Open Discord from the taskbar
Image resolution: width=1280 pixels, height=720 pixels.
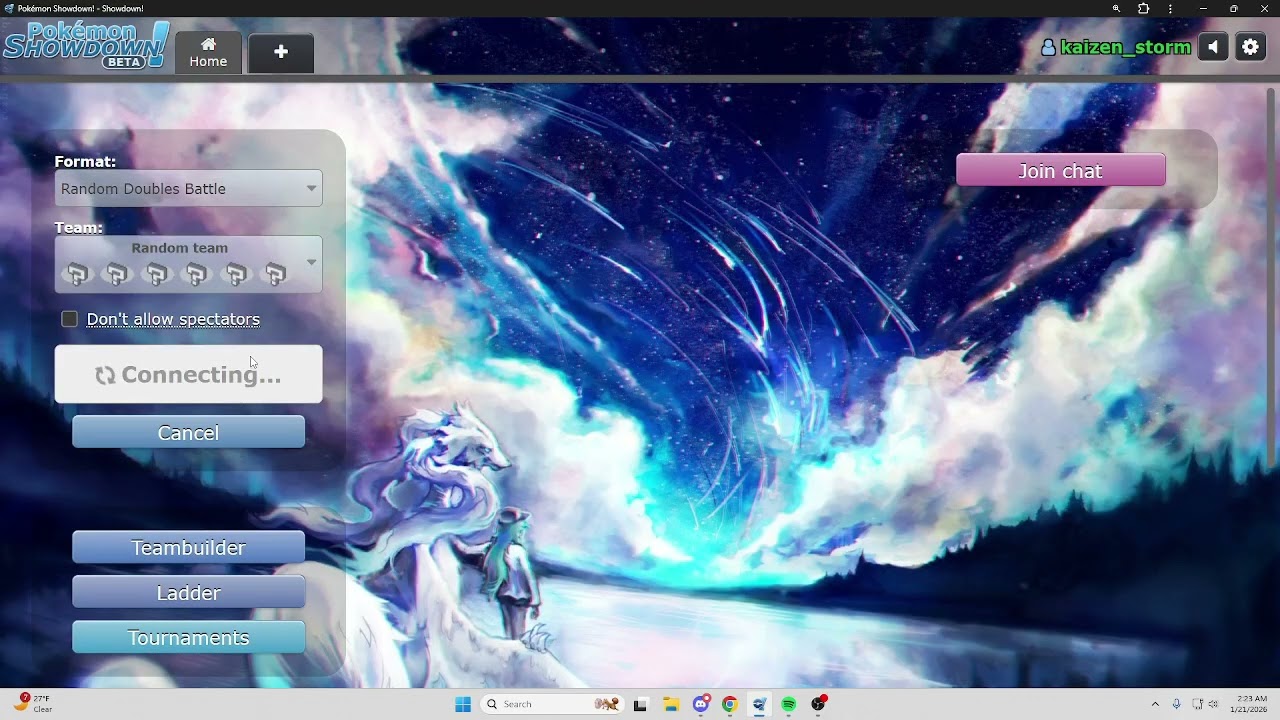click(x=701, y=704)
